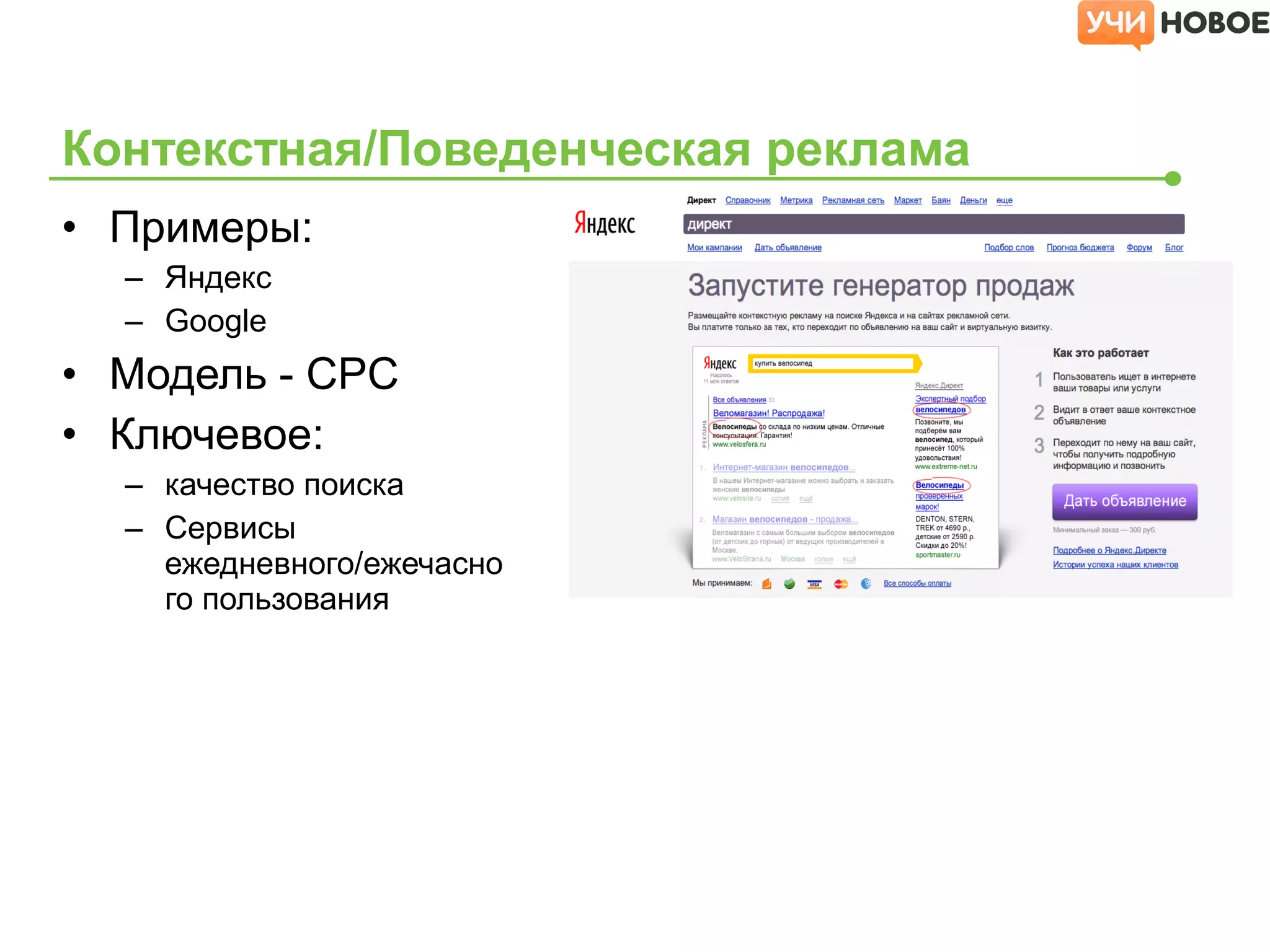Click the 'качество поиска' sub-bullet
The image size is (1270, 952).
284,485
